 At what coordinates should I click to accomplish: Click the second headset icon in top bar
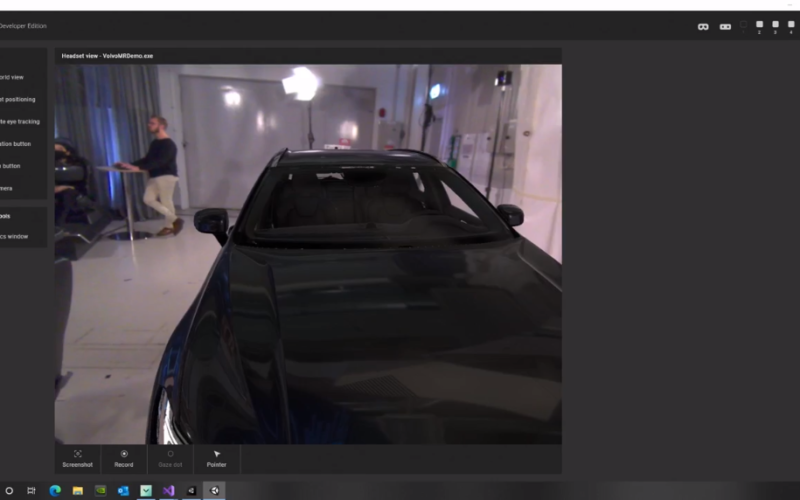(x=725, y=26)
